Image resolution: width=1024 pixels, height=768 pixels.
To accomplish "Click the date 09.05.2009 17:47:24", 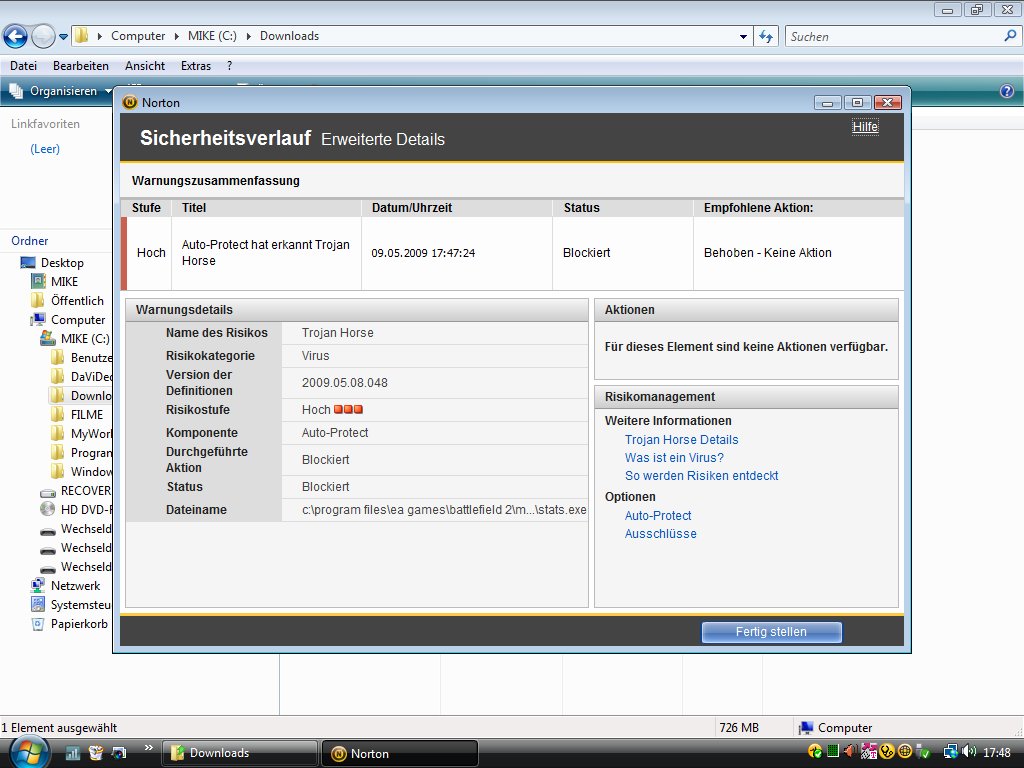I will pyautogui.click(x=423, y=253).
